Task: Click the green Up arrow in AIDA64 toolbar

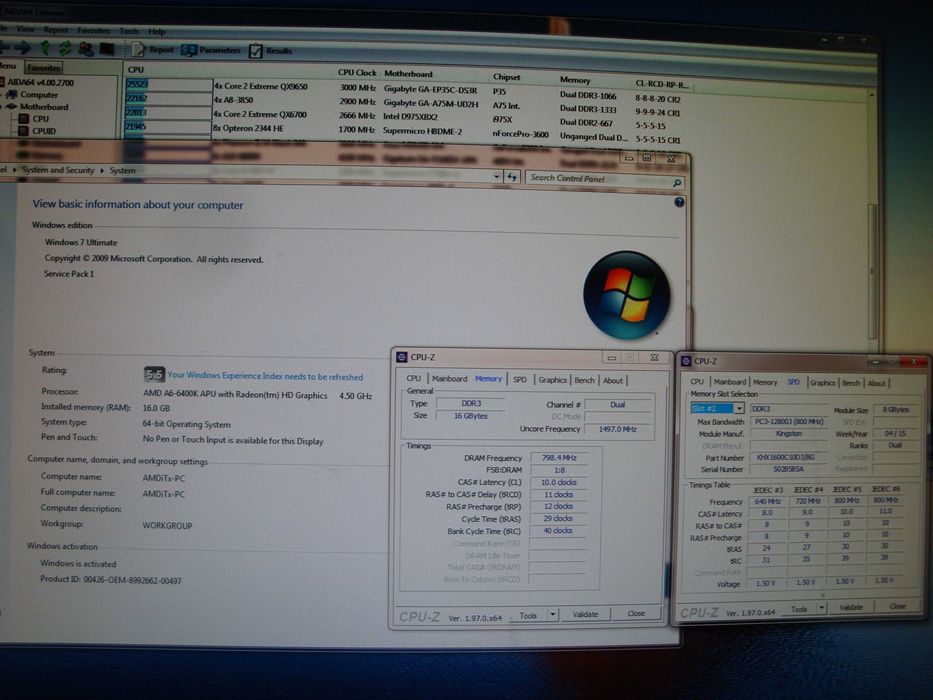Action: [45, 48]
